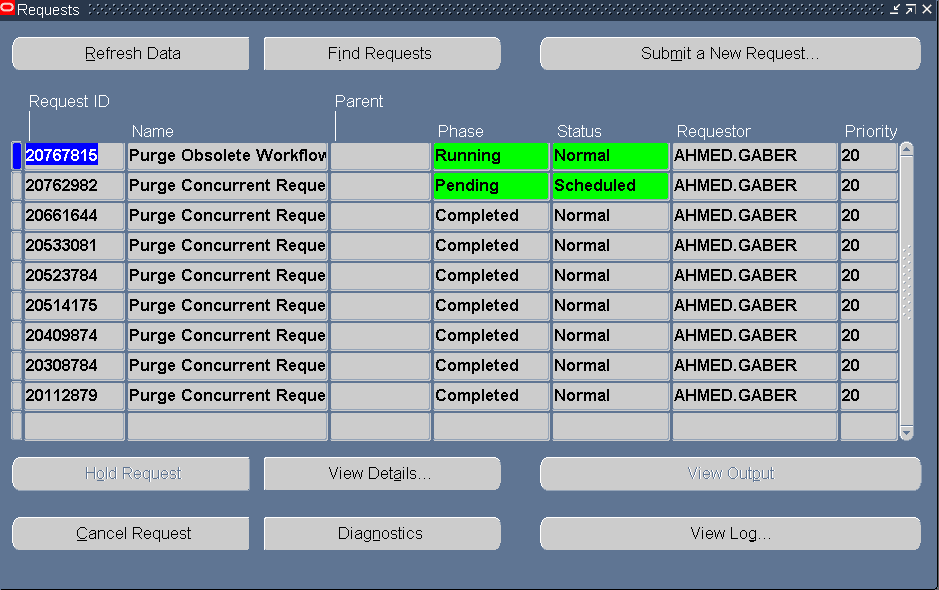Click the Priority cell showing 20 for request 20533081
The height and width of the screenshot is (590, 939).
pos(867,245)
